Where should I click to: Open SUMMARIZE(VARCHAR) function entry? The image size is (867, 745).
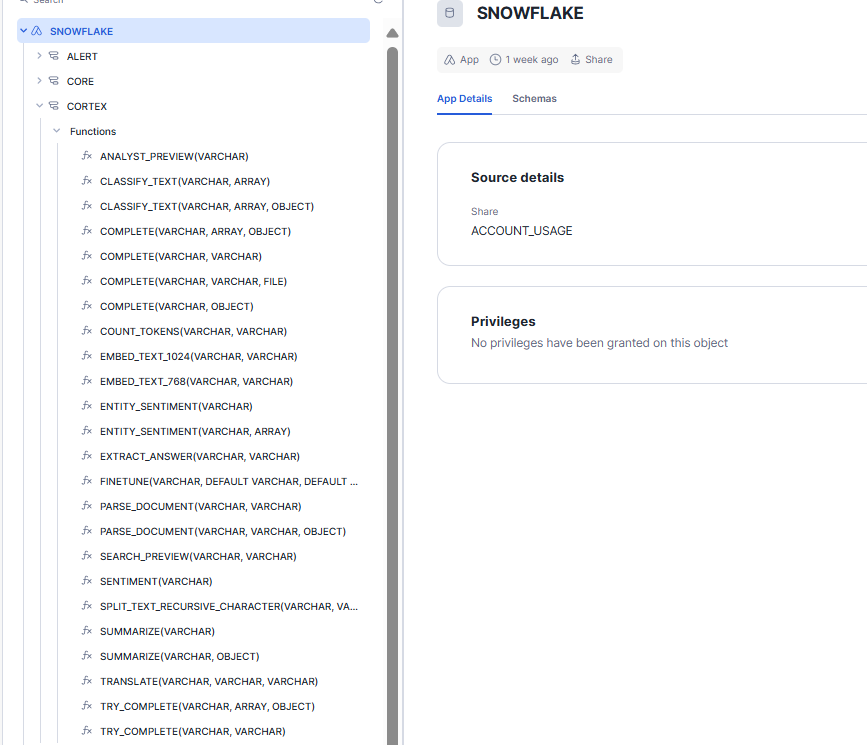pos(157,632)
